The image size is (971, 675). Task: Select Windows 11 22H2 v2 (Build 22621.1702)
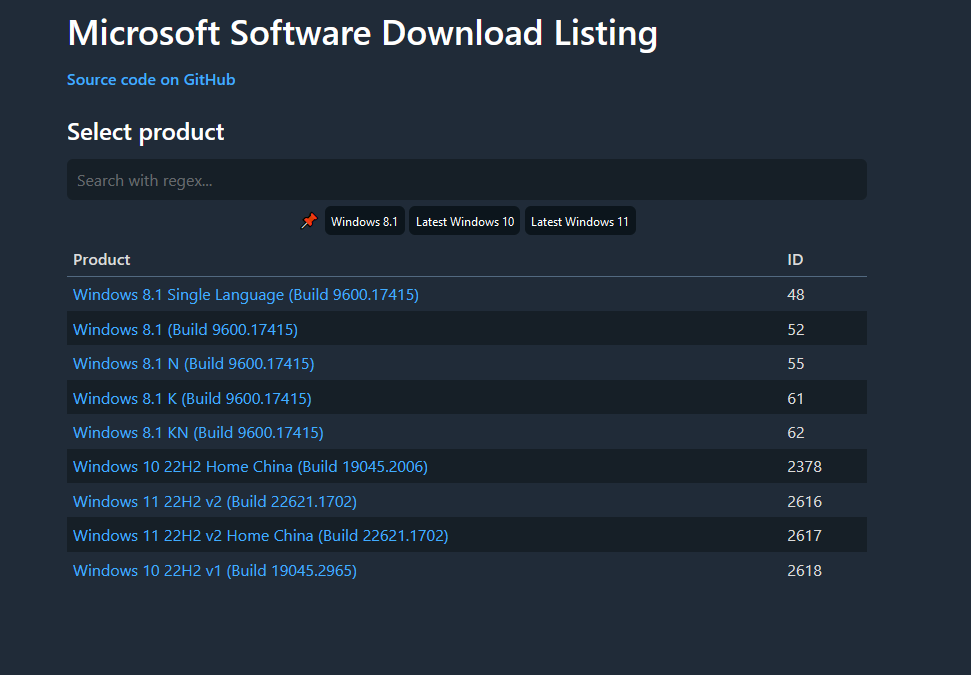(x=215, y=501)
